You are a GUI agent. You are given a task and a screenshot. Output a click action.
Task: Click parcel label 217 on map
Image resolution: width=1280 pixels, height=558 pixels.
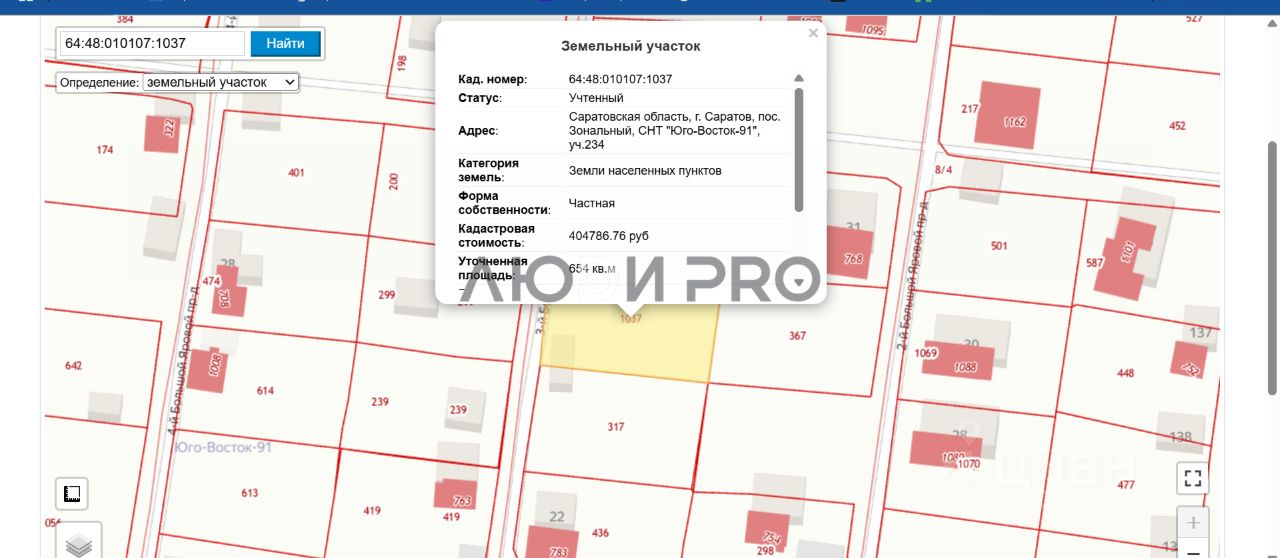(969, 109)
